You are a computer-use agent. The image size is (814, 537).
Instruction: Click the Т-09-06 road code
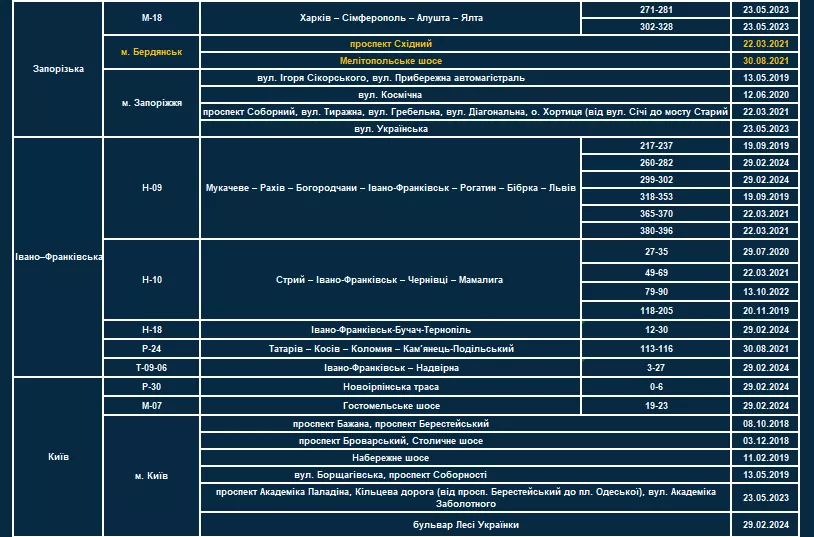(x=151, y=367)
